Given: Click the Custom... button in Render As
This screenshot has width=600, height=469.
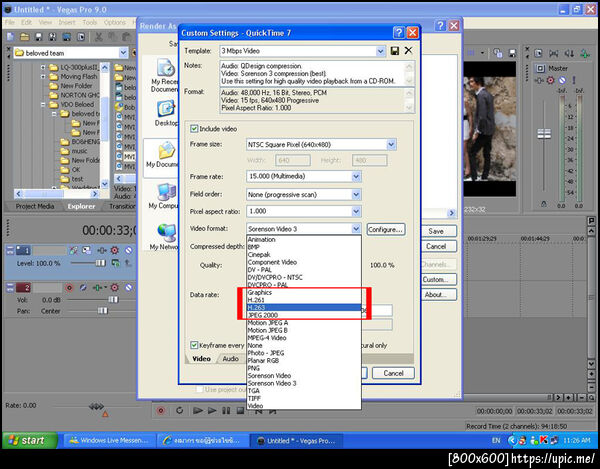Looking at the screenshot, I should pos(439,279).
